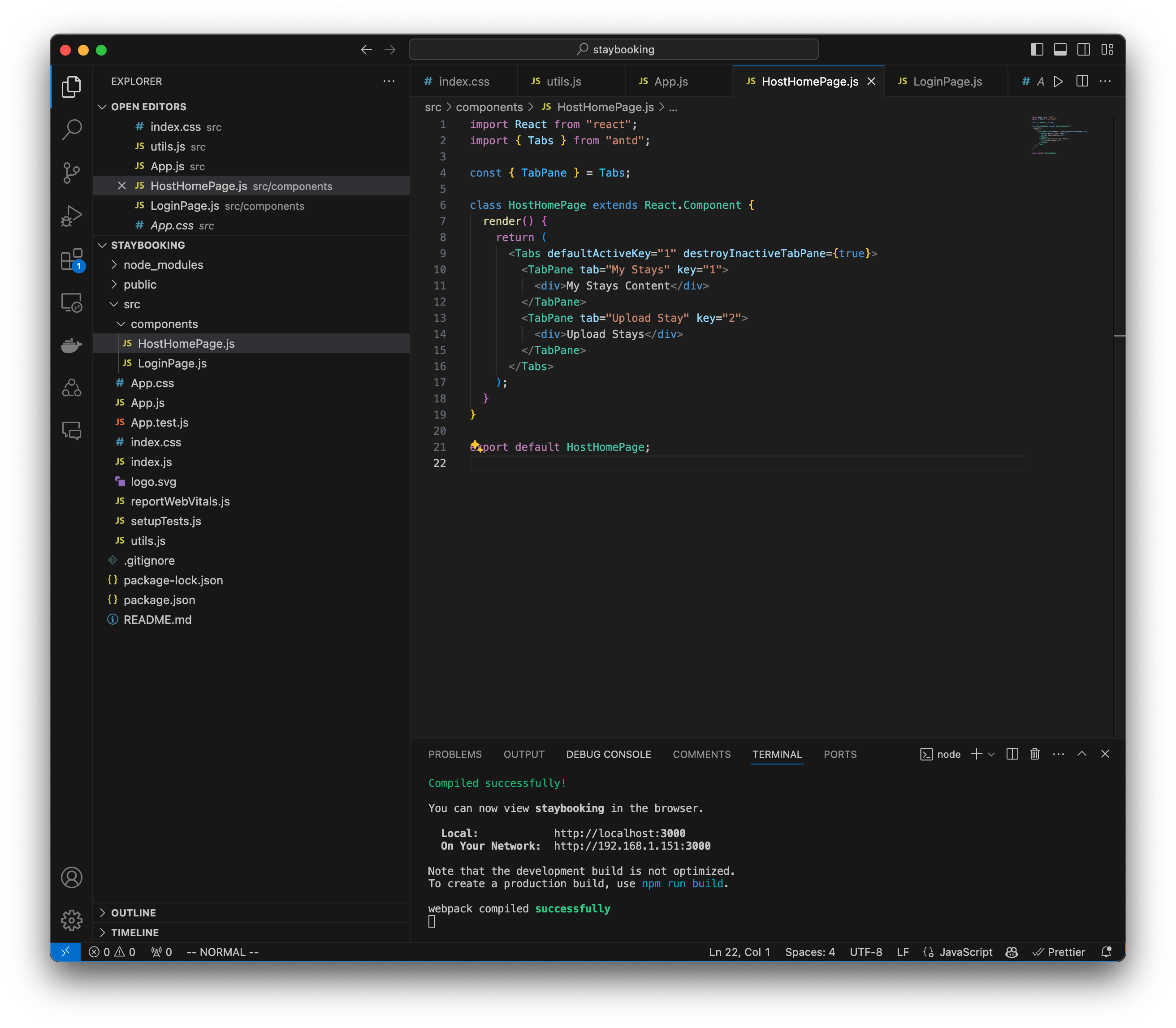Run the HostHomePage.js file with the play icon
Viewport: 1176px width, 1028px height.
click(1059, 81)
